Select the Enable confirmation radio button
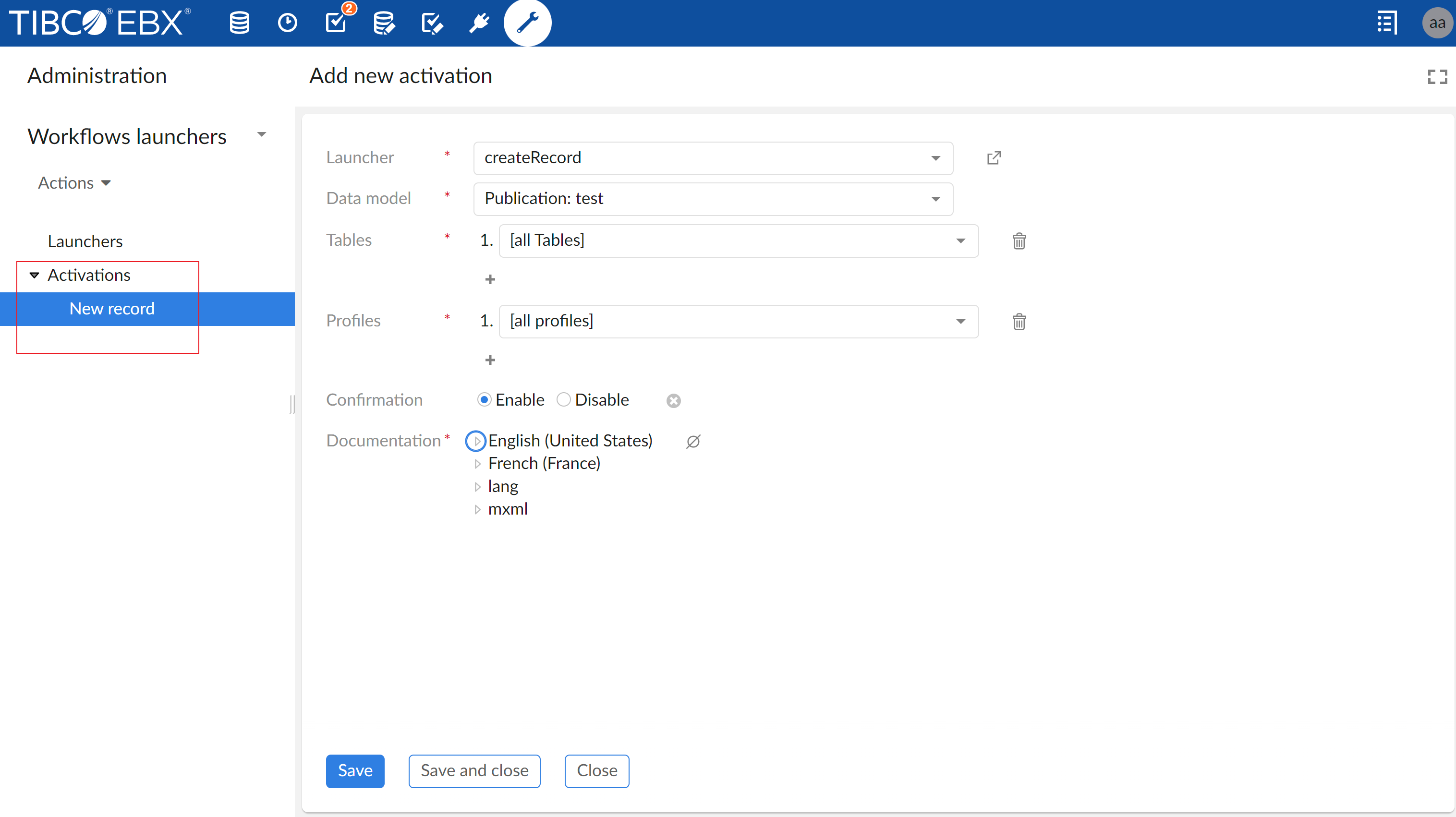This screenshot has height=817, width=1456. coord(484,400)
